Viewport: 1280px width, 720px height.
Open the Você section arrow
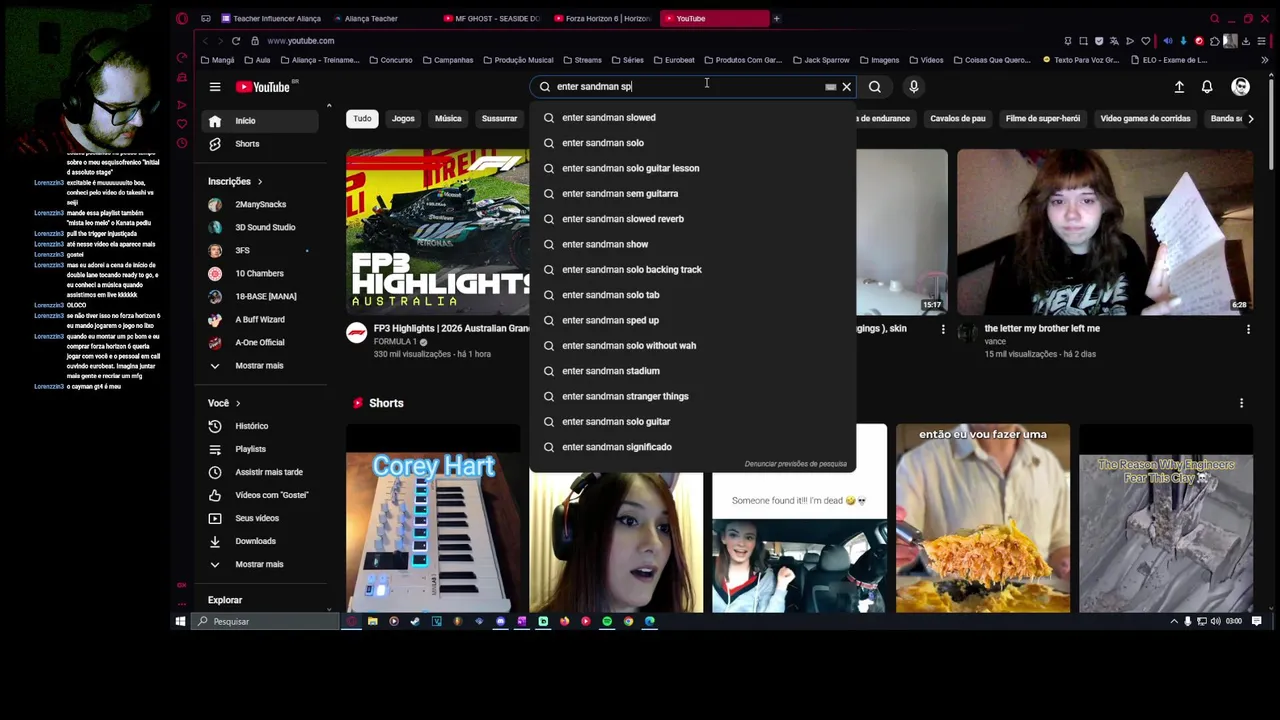coord(238,403)
